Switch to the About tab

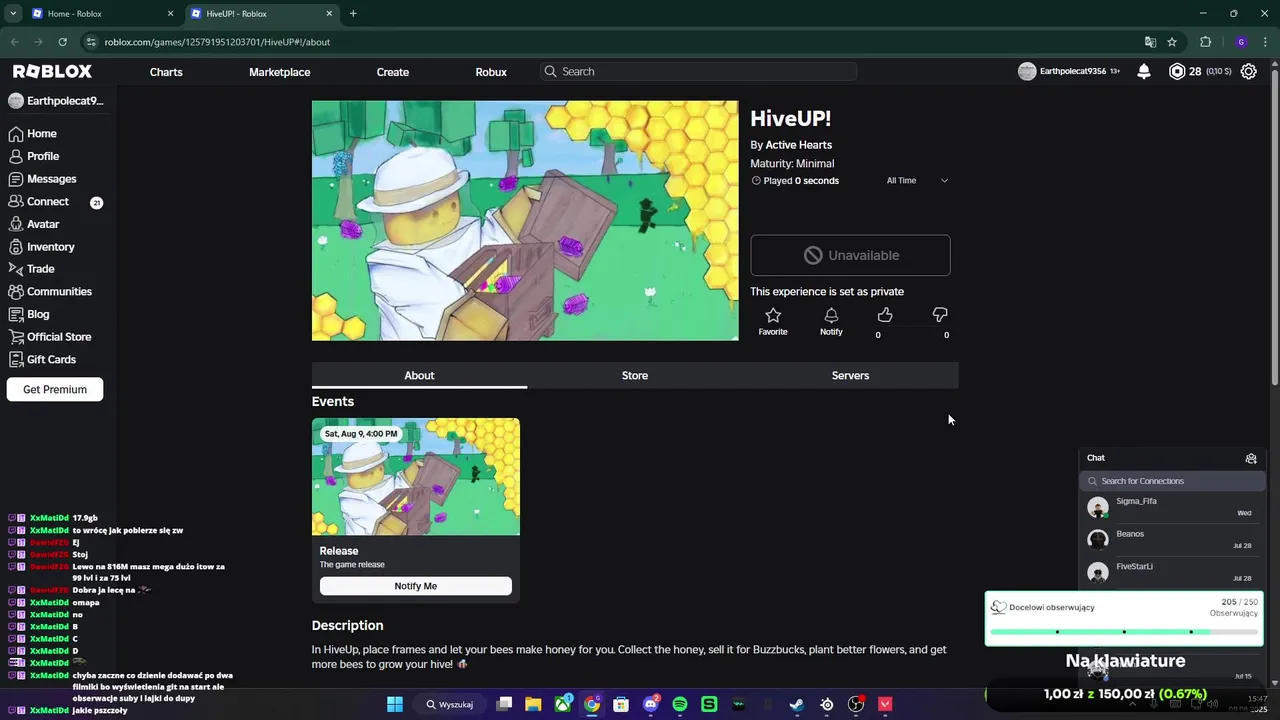coord(419,375)
